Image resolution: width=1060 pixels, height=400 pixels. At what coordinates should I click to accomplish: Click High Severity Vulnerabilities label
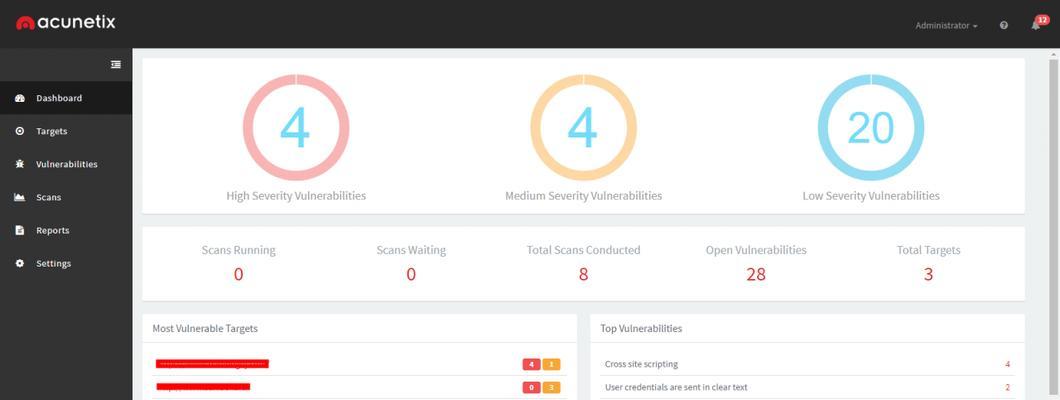click(296, 196)
